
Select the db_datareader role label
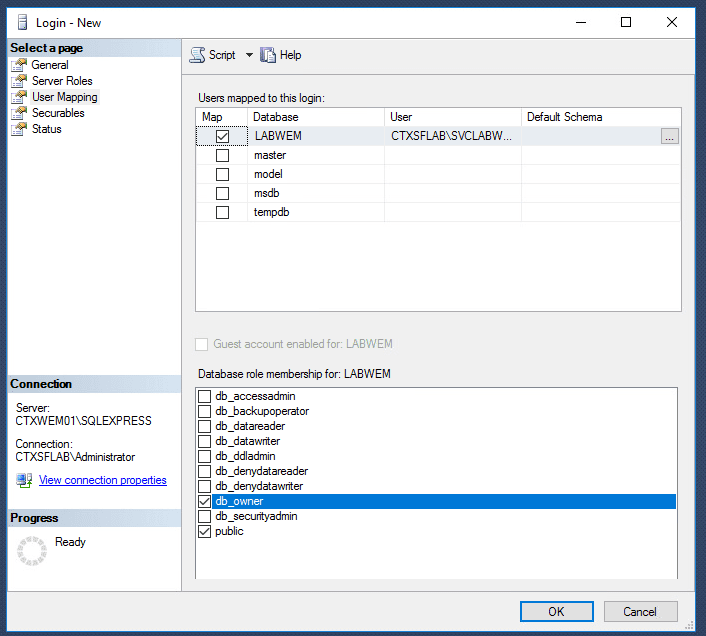[250, 426]
